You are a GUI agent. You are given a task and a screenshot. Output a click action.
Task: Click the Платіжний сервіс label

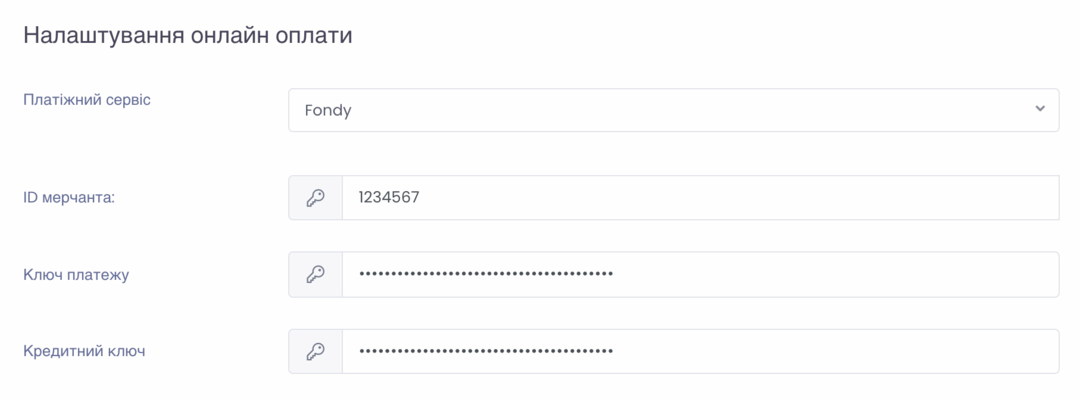[x=87, y=100]
